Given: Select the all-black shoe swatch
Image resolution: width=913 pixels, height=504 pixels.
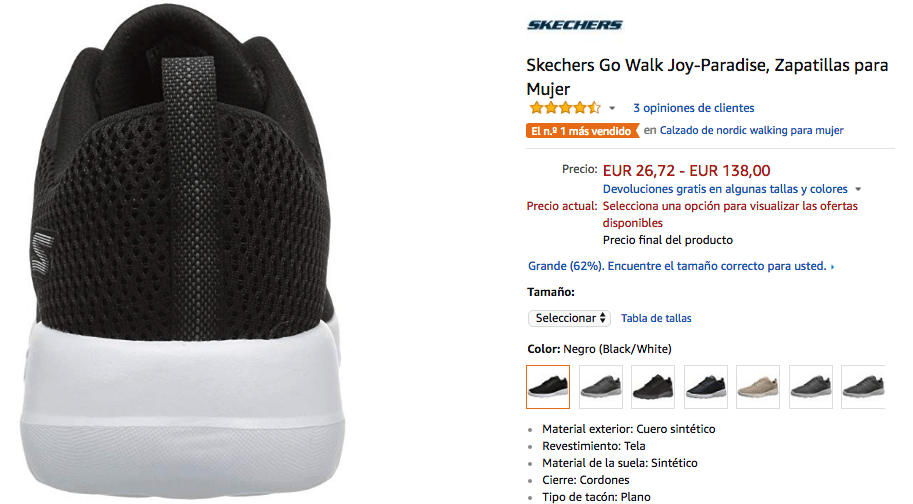Looking at the screenshot, I should tap(653, 387).
